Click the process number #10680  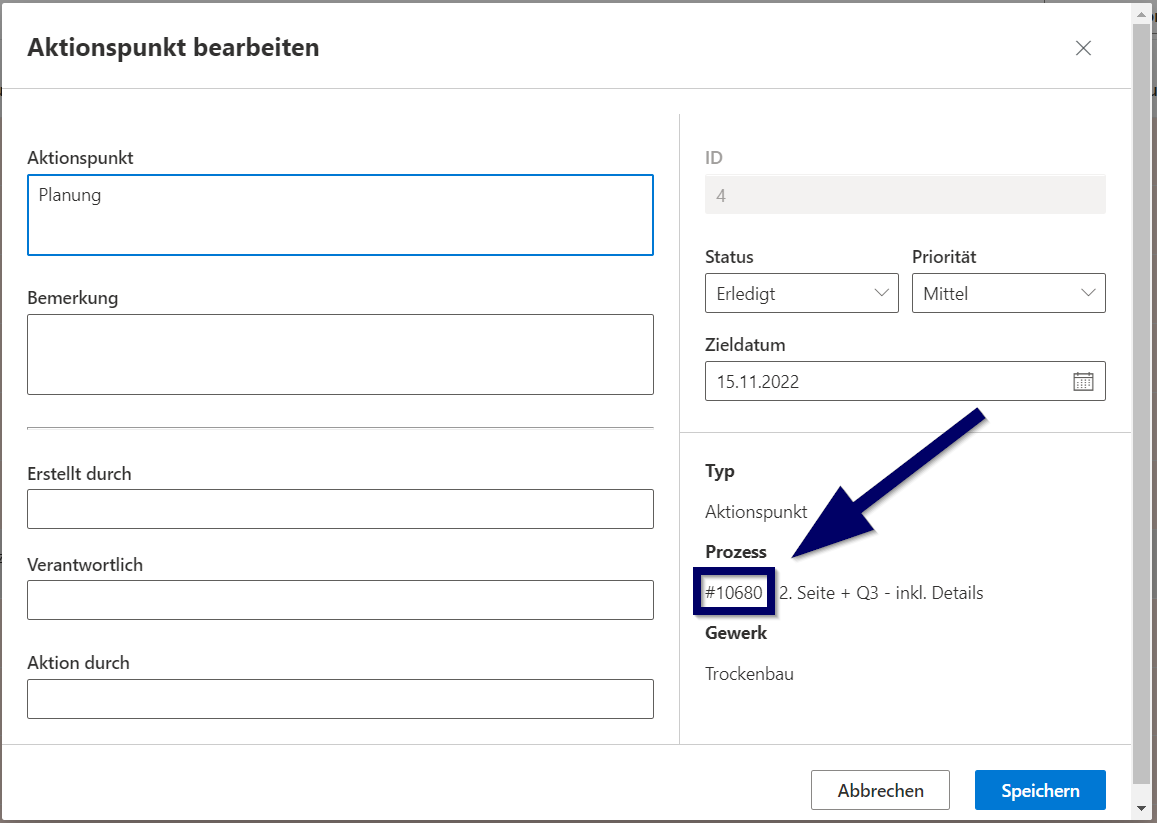coord(735,593)
